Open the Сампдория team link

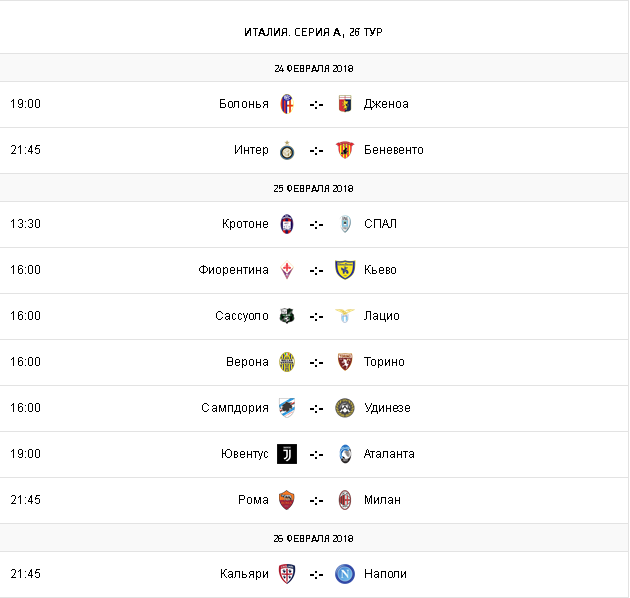coord(235,408)
